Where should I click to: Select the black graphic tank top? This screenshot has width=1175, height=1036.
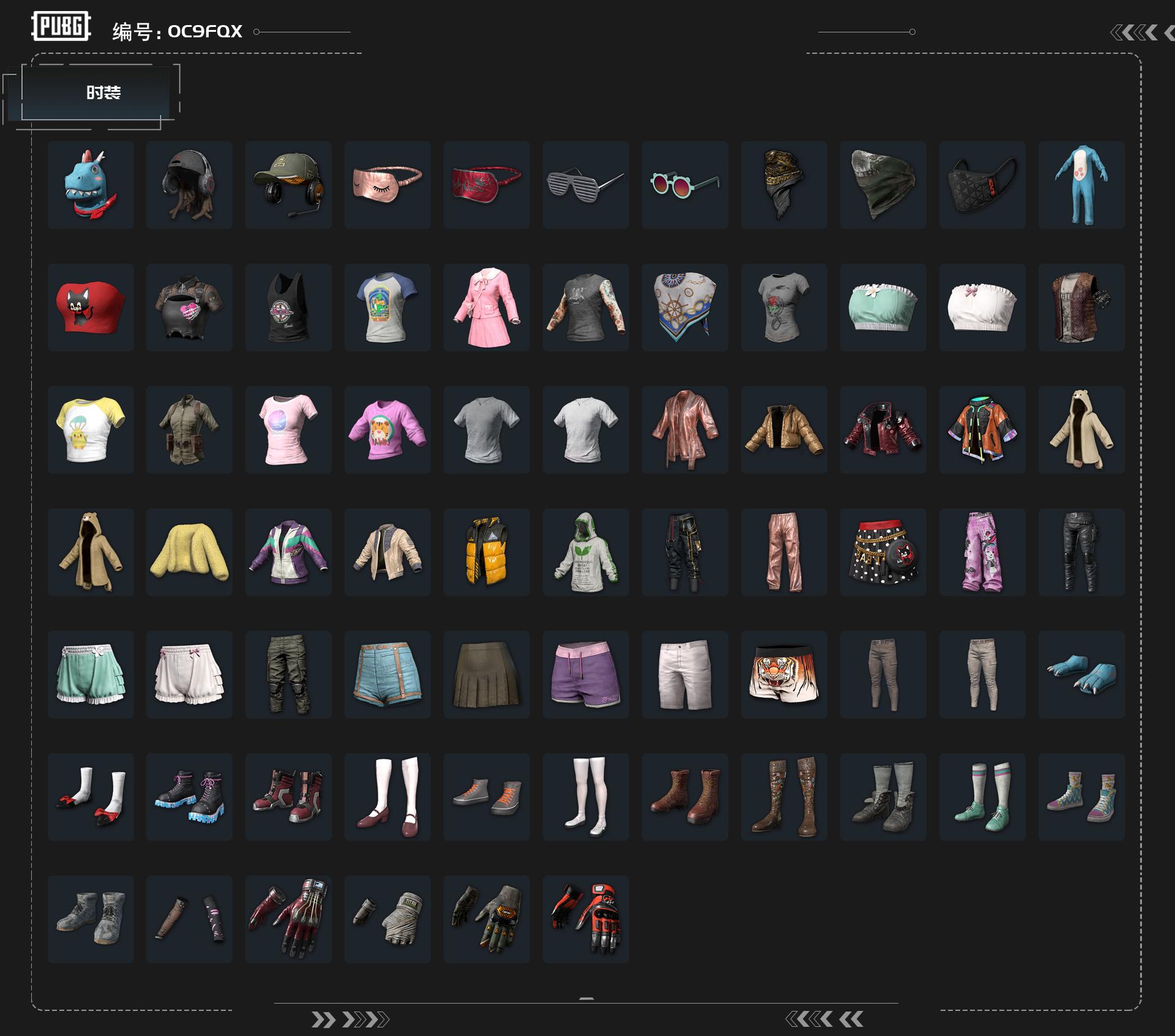tap(288, 307)
